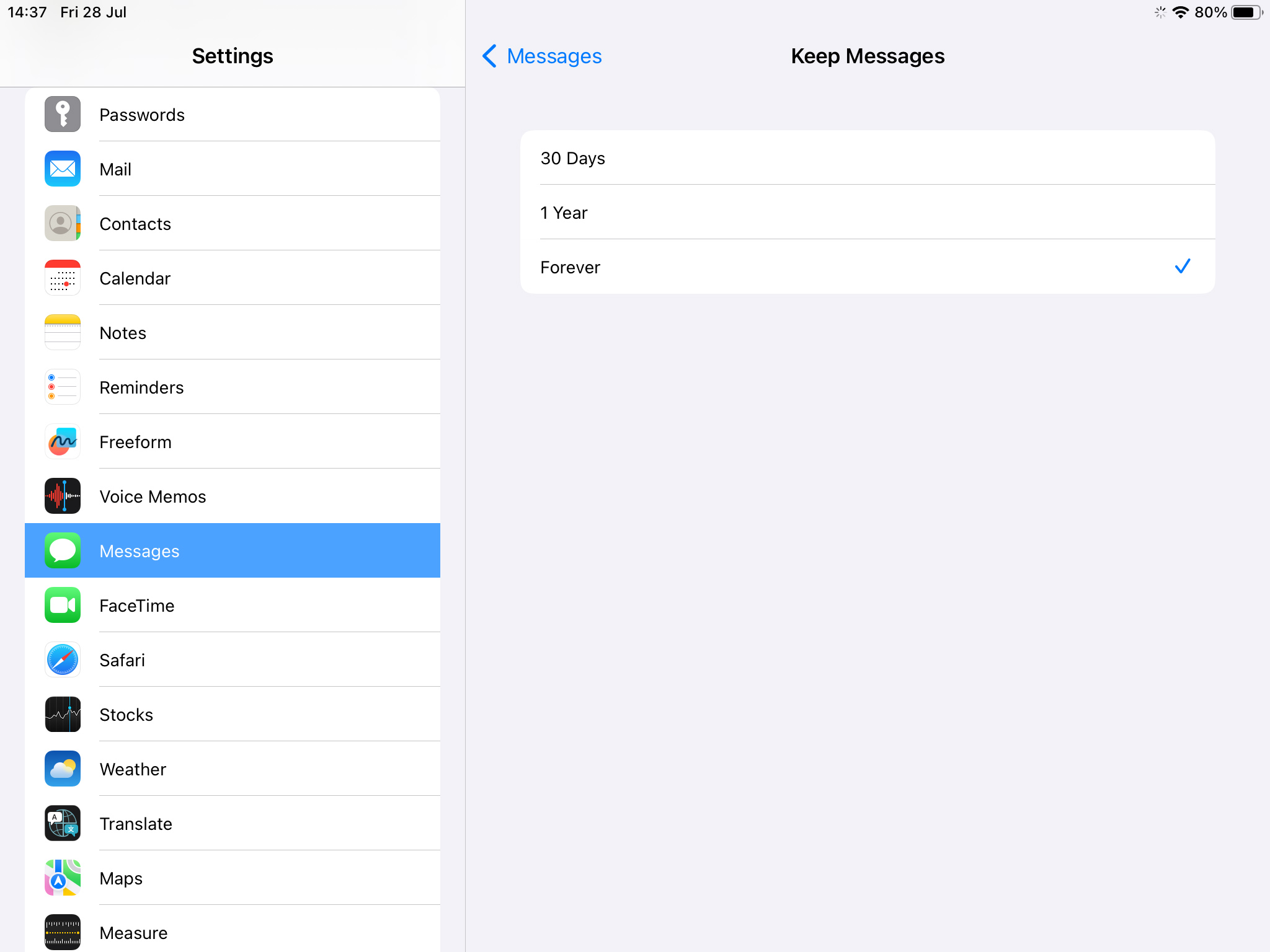1270x952 pixels.
Task: Tap the Freeform app icon
Action: [x=63, y=442]
